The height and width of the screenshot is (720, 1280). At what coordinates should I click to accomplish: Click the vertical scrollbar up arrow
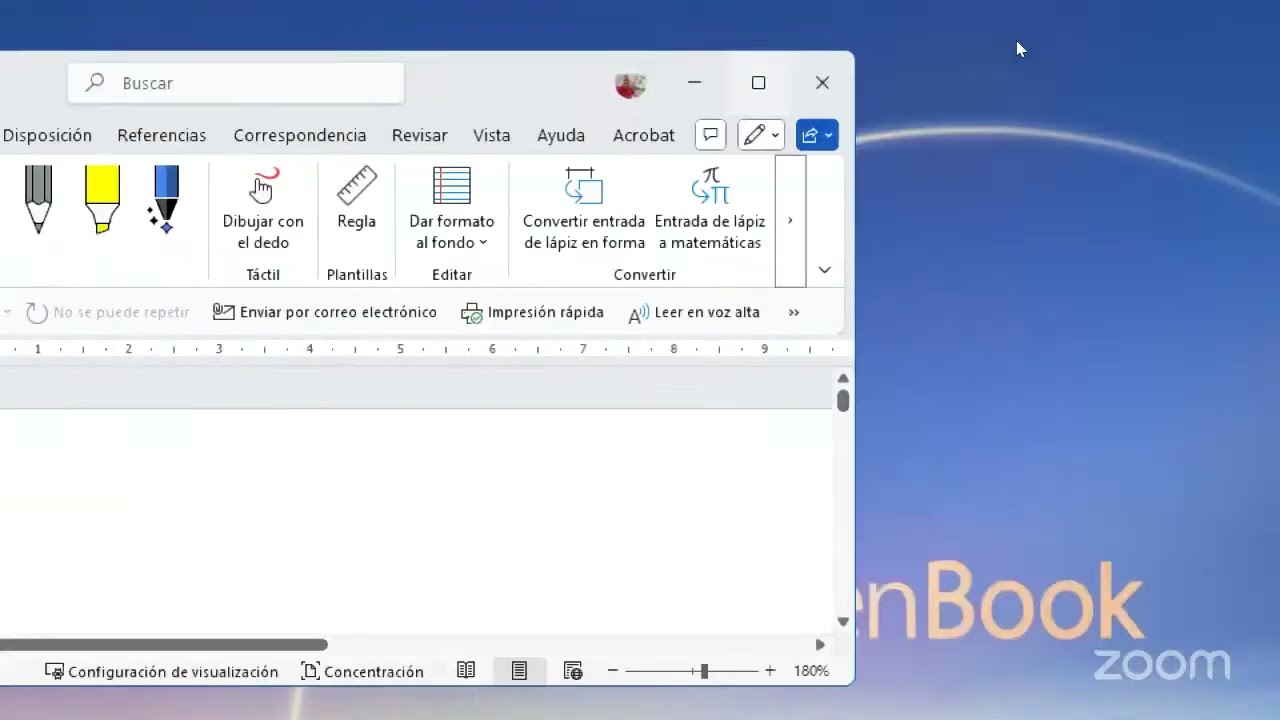click(843, 378)
